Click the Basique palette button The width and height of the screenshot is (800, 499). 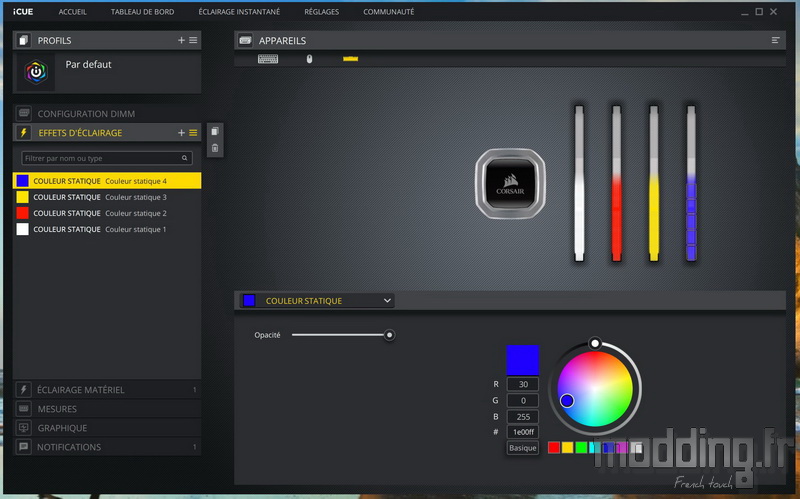[x=522, y=447]
